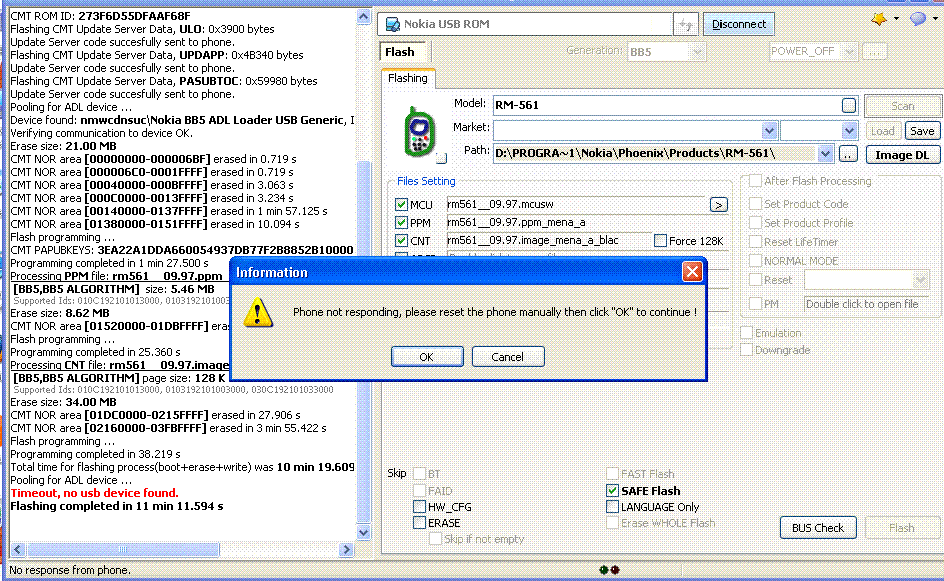This screenshot has width=944, height=581.
Task: Toggle Set Product Code checkbox
Action: [x=755, y=204]
